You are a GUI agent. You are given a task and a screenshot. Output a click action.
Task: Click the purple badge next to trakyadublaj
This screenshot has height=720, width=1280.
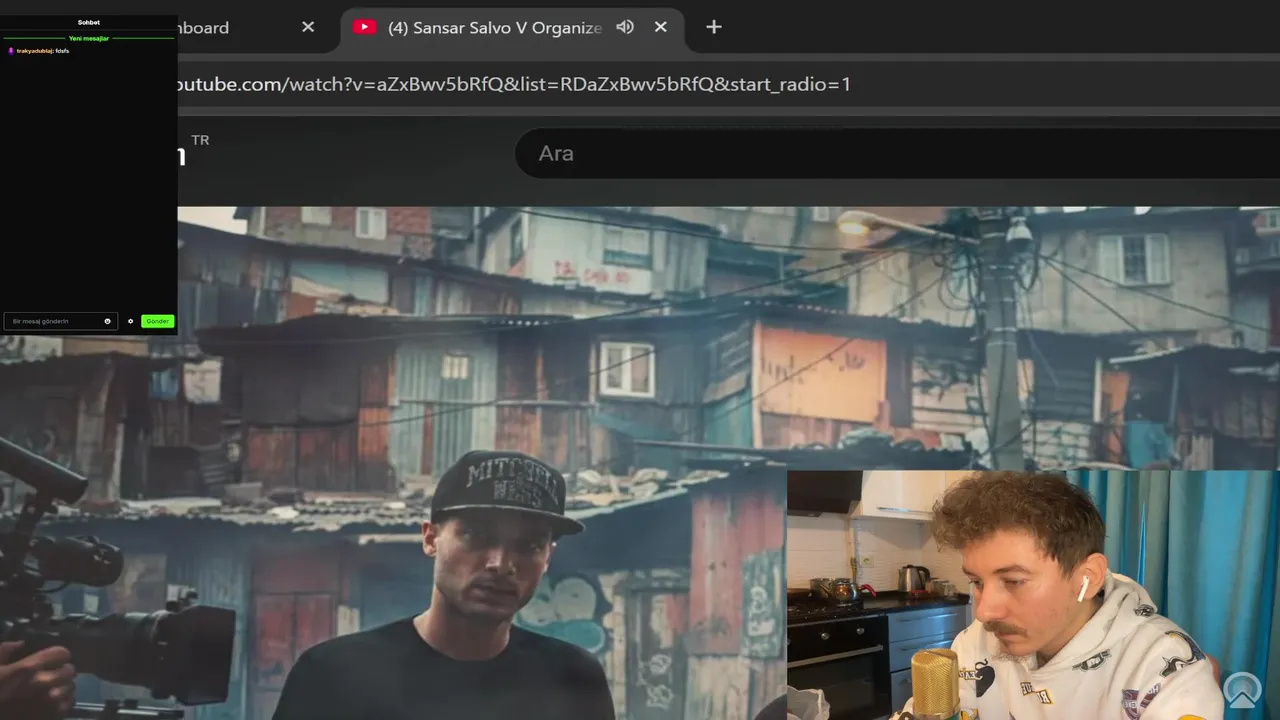click(x=10, y=50)
